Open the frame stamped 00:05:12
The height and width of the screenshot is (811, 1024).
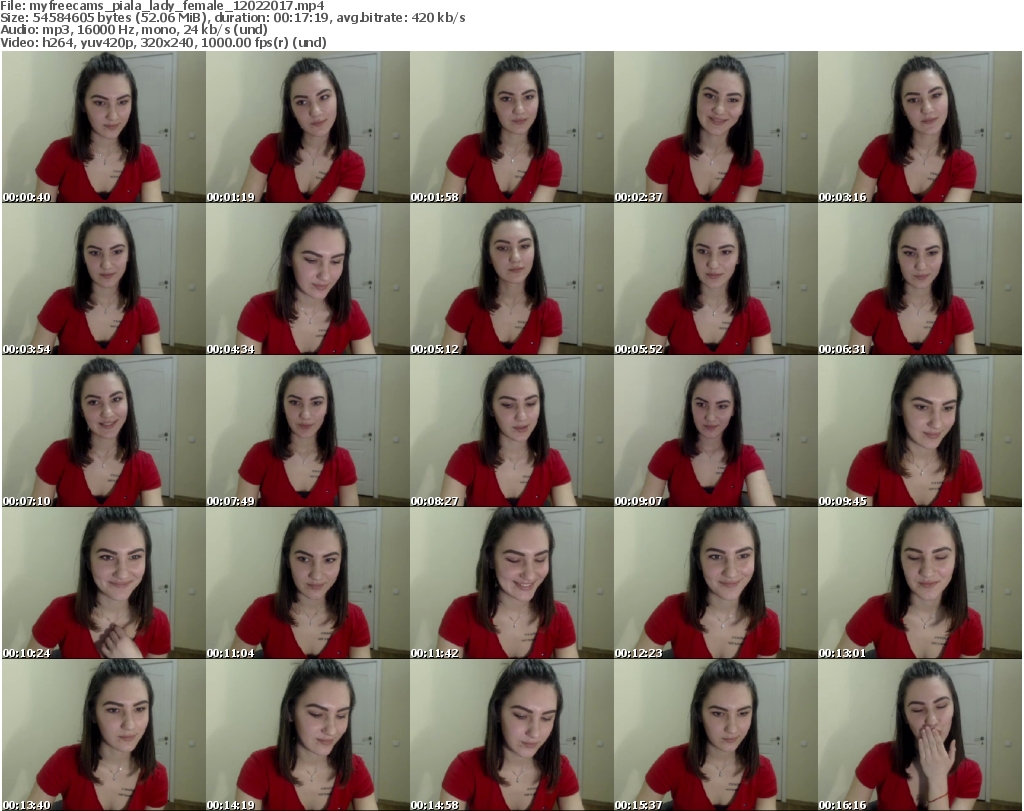(x=511, y=279)
